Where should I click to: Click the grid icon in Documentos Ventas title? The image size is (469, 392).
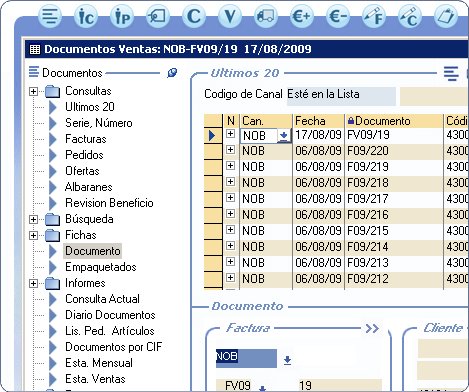click(x=35, y=49)
